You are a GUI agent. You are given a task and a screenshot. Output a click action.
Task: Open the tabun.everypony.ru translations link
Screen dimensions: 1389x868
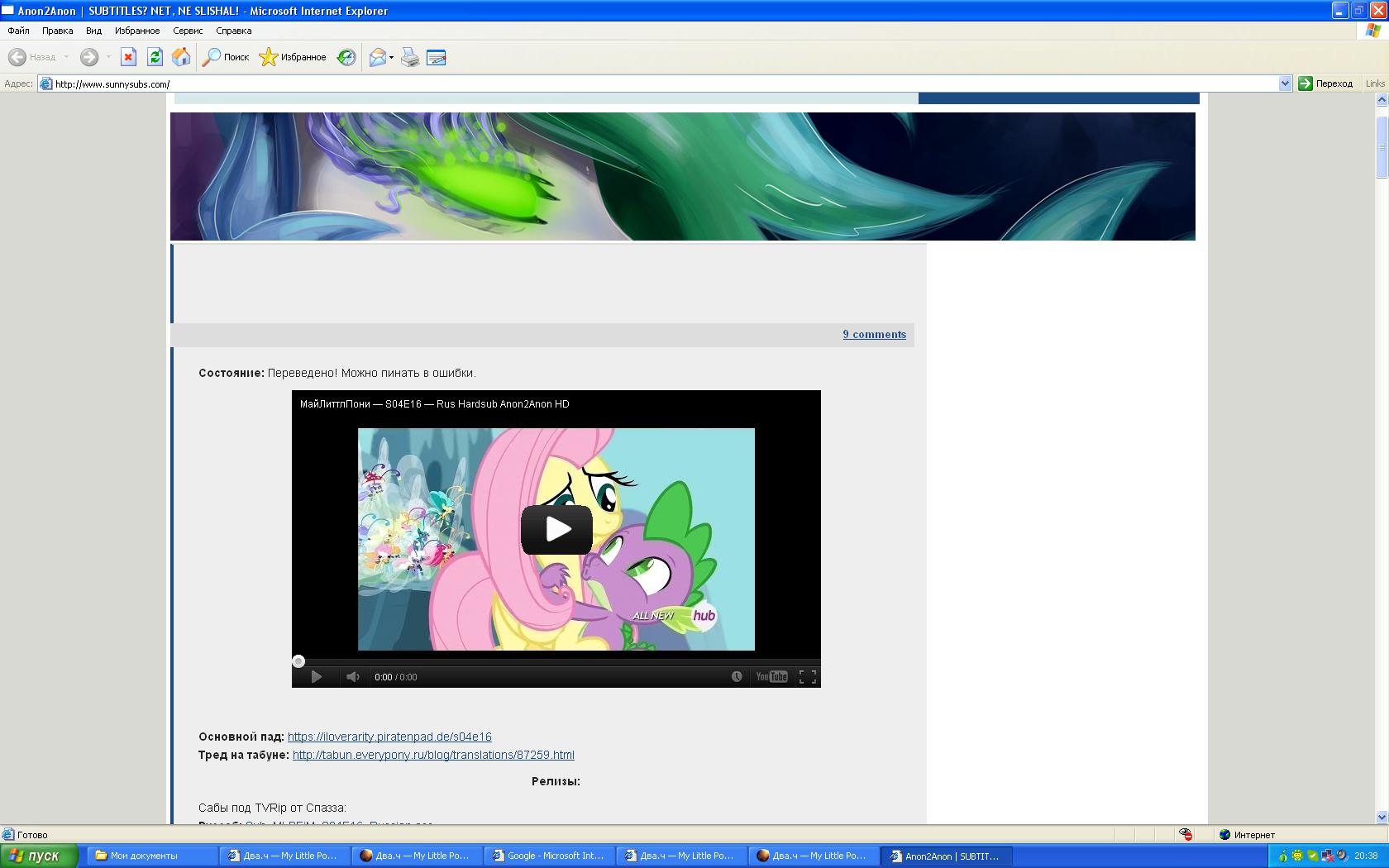click(x=433, y=755)
